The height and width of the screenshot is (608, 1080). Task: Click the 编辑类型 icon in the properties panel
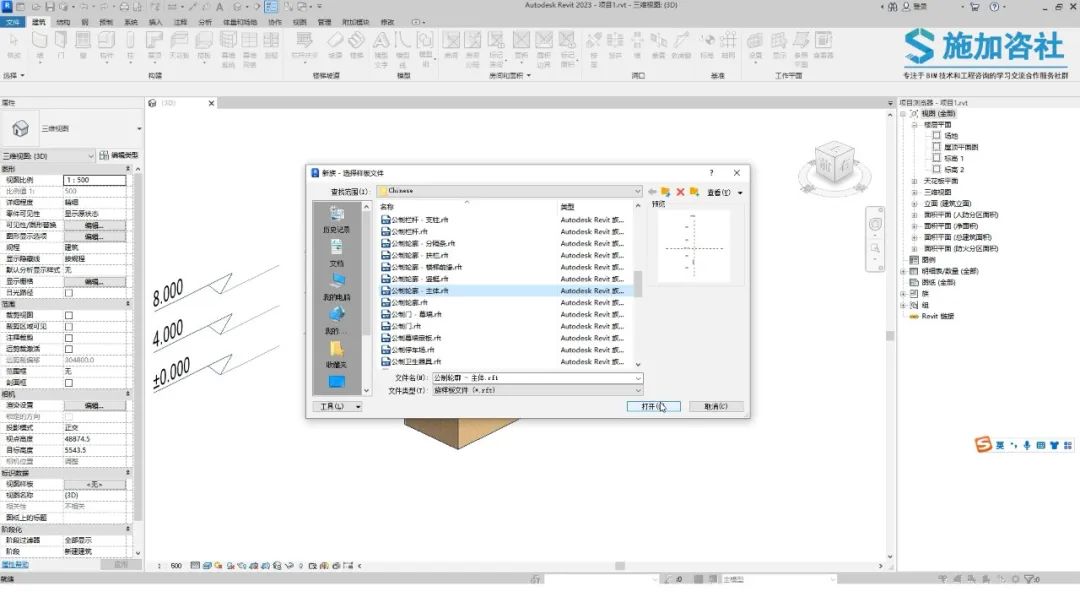[x=104, y=156]
